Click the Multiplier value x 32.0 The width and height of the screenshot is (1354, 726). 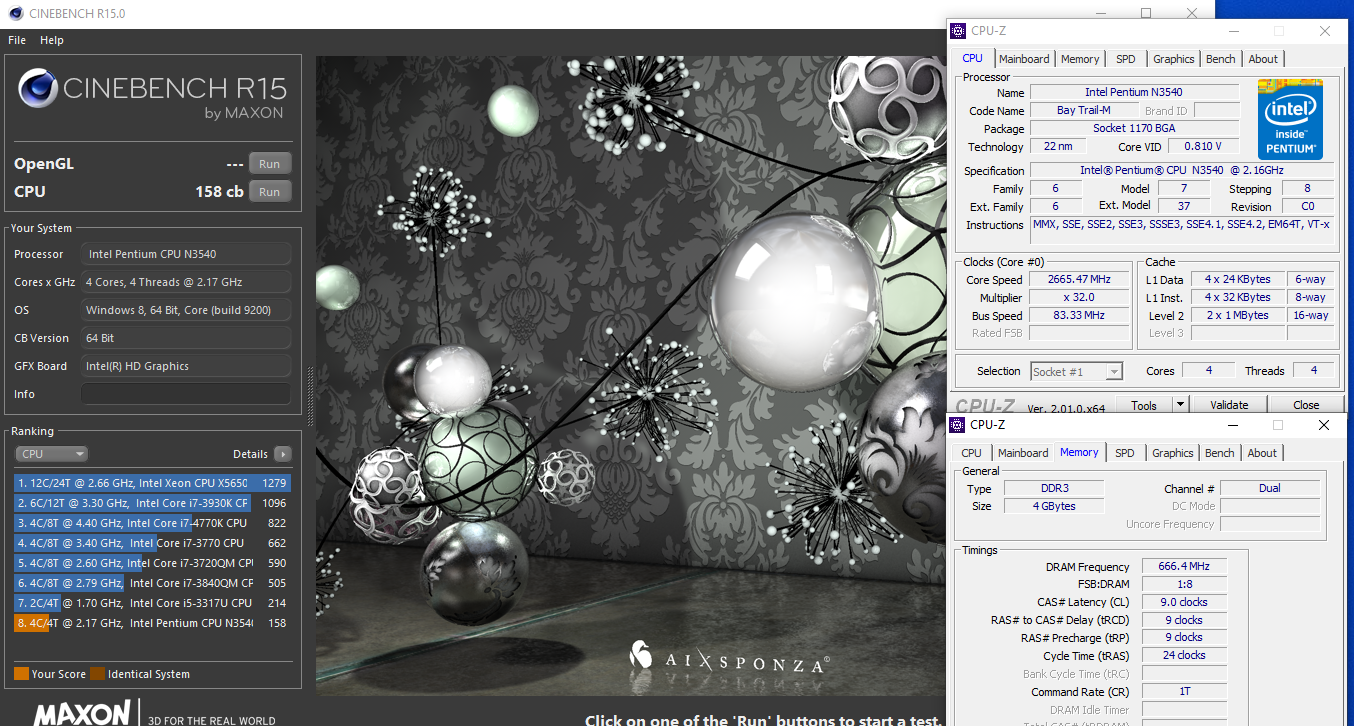click(1078, 298)
